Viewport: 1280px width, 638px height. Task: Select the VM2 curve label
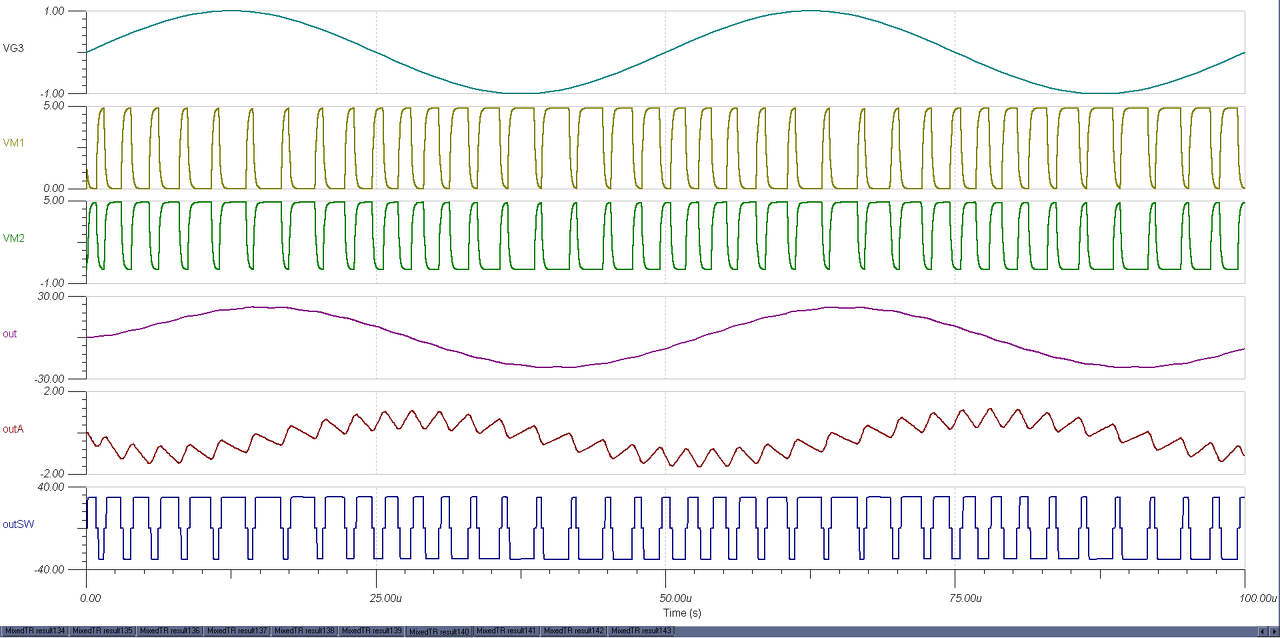coord(14,238)
